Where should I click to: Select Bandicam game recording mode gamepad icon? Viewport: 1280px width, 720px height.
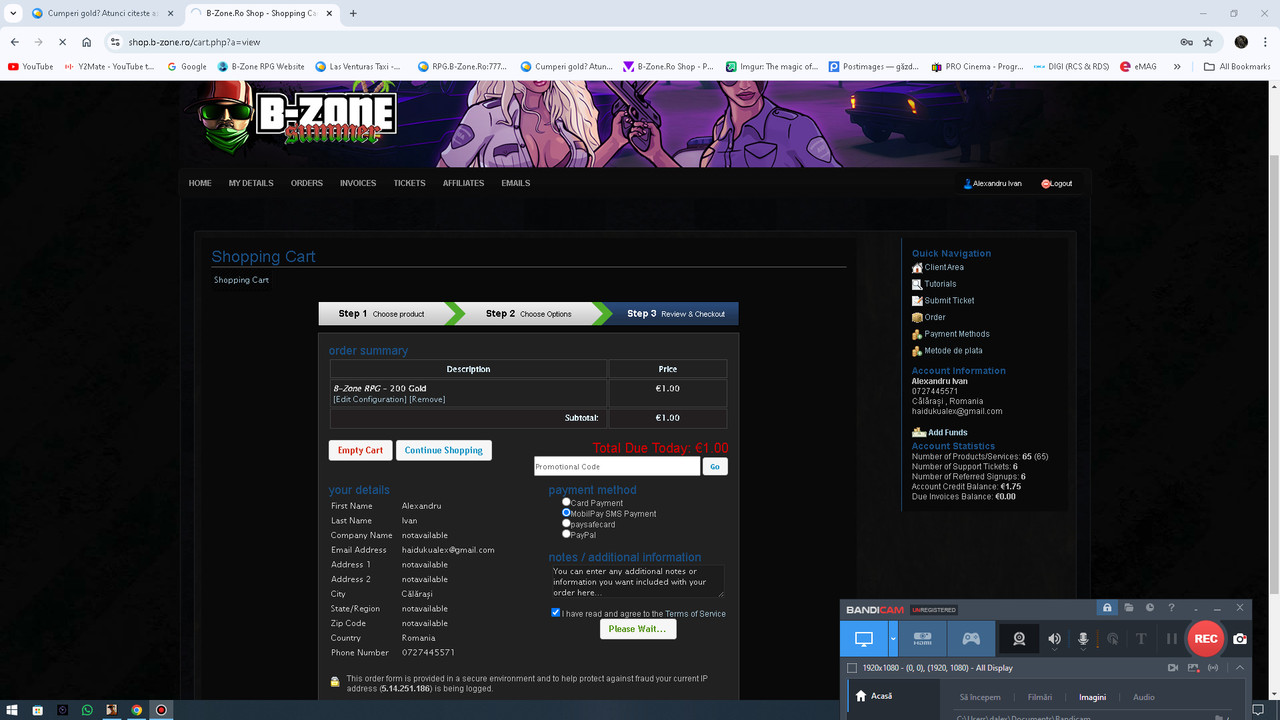(971, 639)
